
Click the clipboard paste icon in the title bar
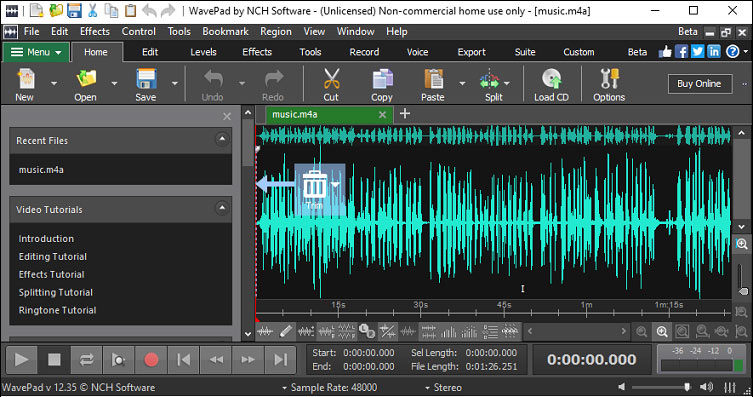point(130,10)
